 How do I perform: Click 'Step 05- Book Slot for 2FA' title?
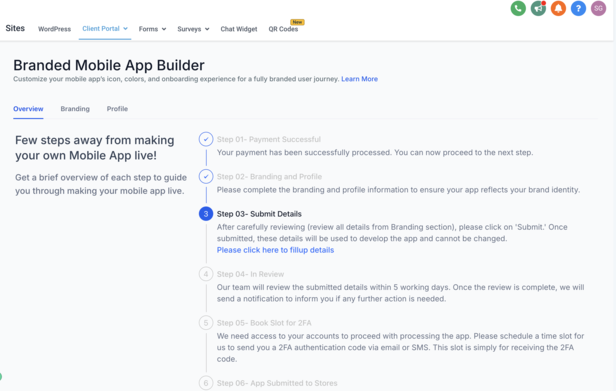pyautogui.click(x=264, y=323)
